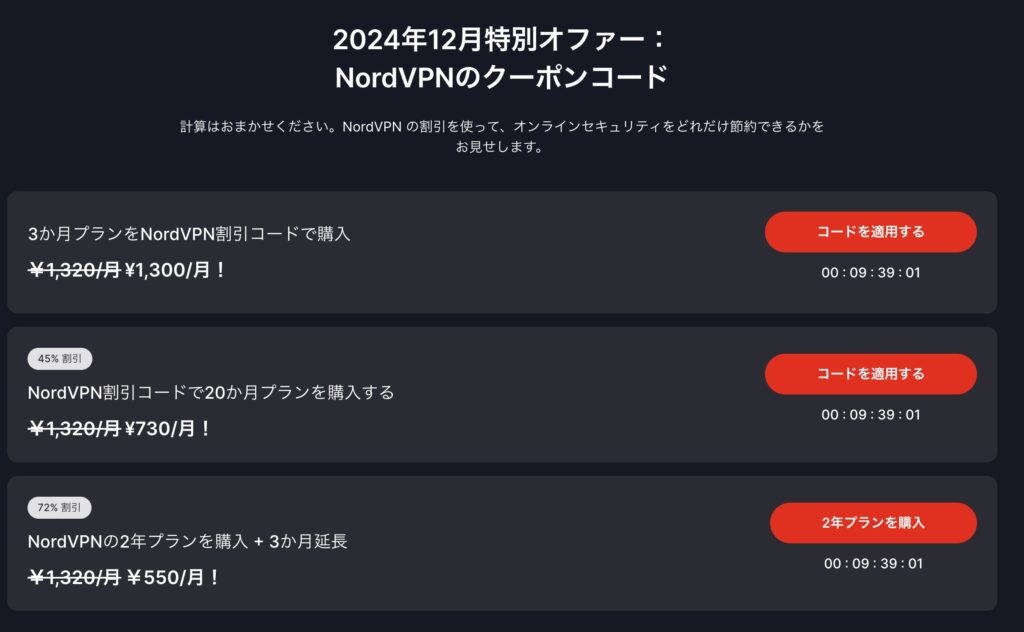Click the NordVPN割引コードで20か月プランを購入する title

[x=211, y=392]
